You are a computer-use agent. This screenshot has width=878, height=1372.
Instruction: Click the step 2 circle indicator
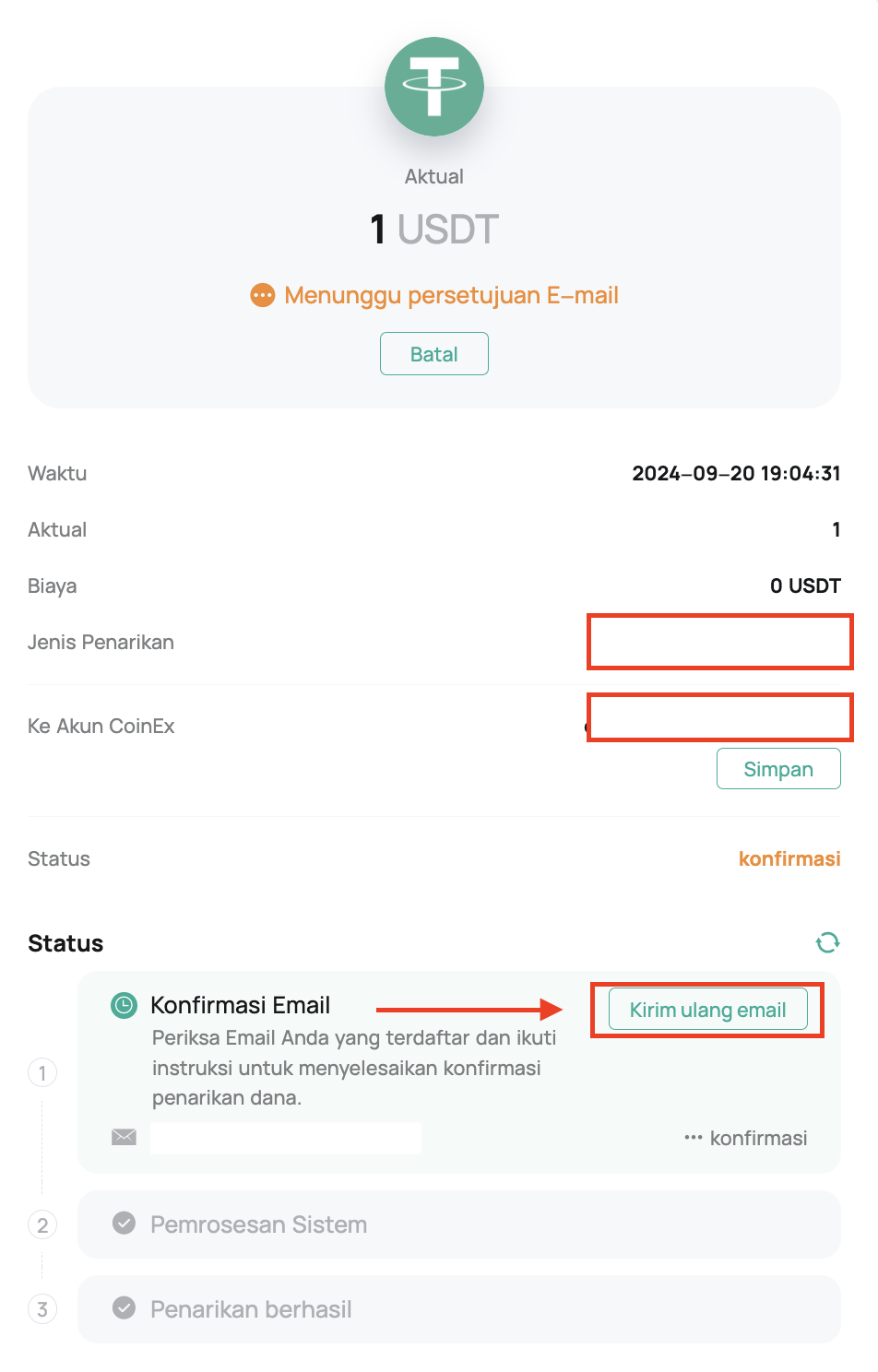coord(42,1225)
